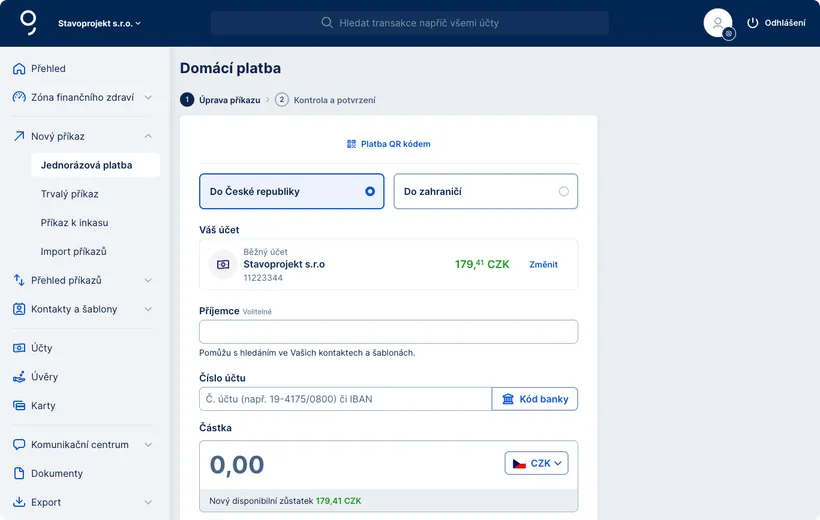Click Změnit to change account
The width and height of the screenshot is (820, 520).
point(543,265)
